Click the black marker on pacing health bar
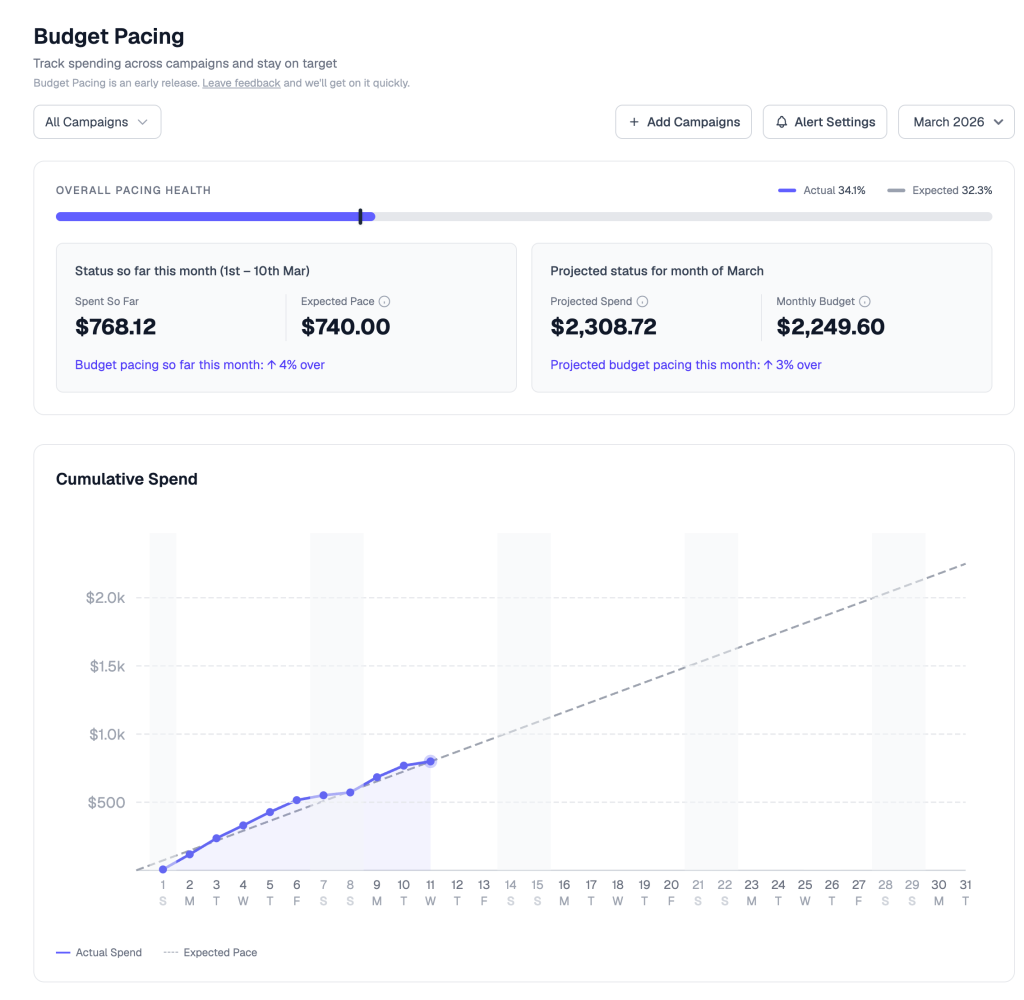Image resolution: width=1024 pixels, height=1000 pixels. coord(360,216)
